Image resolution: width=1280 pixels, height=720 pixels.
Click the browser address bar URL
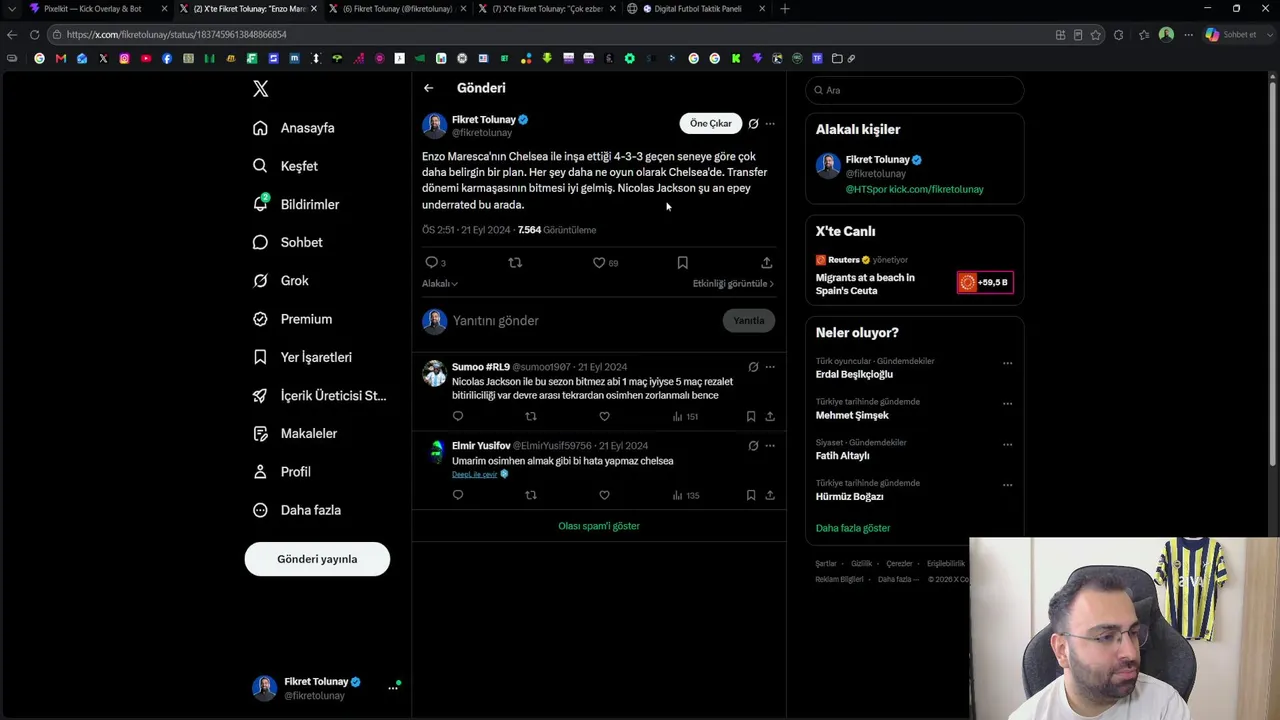(x=177, y=35)
